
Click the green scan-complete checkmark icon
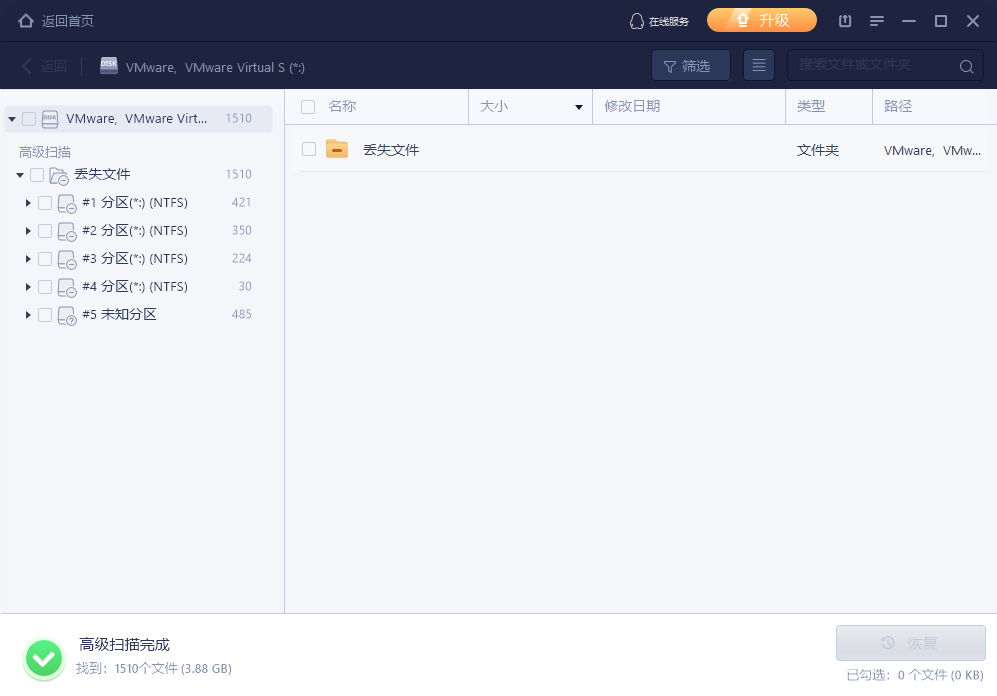44,658
